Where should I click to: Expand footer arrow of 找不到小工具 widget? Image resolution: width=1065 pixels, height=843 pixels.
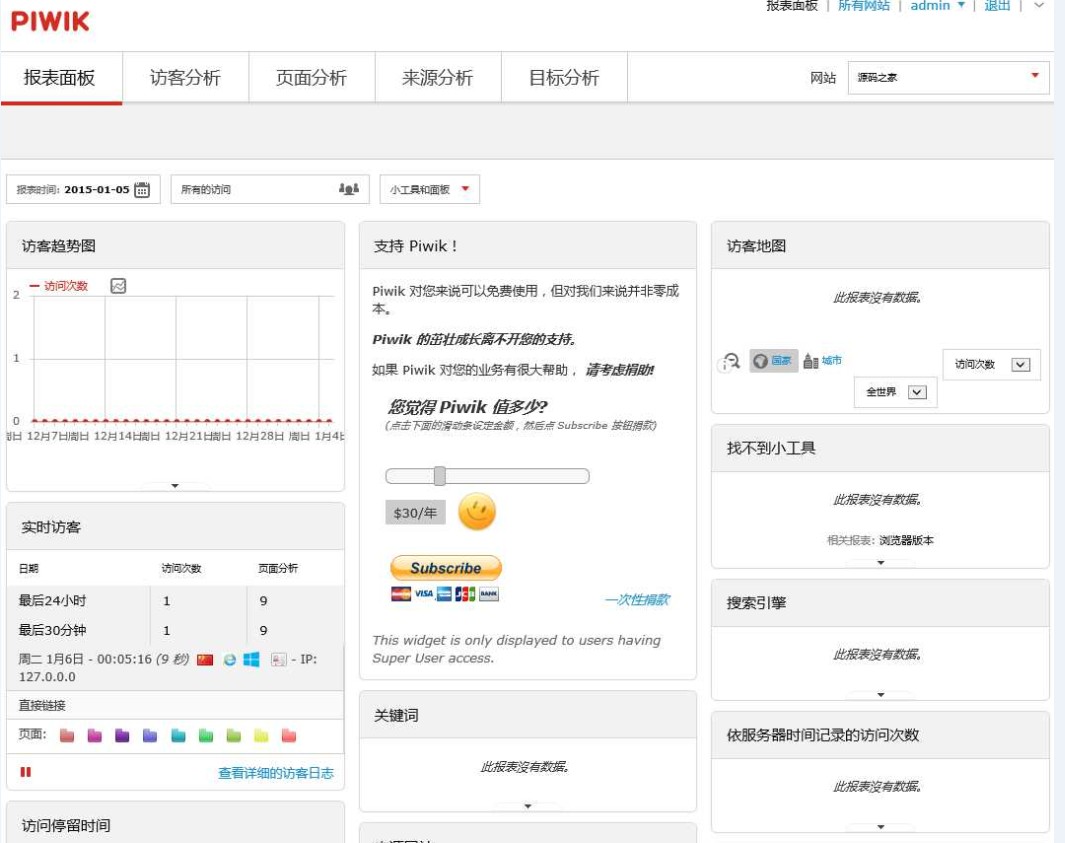pos(881,562)
